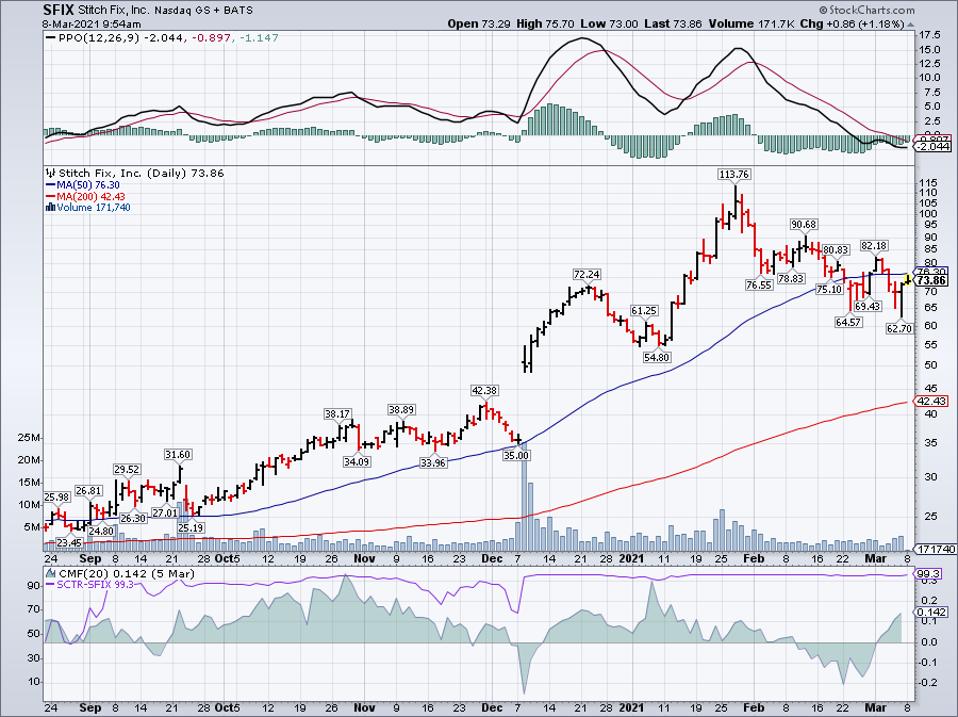Click the '8-Mar-2021 9:54am' timestamp
This screenshot has height=717, width=958.
coord(92,24)
